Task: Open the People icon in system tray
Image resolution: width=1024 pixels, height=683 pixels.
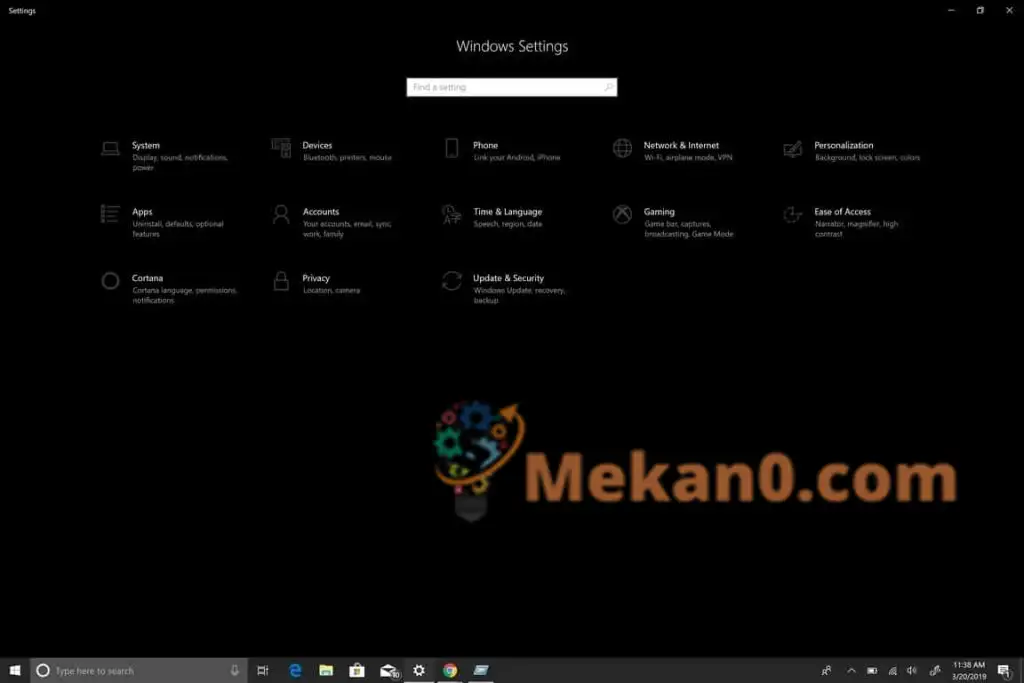Action: pyautogui.click(x=826, y=671)
